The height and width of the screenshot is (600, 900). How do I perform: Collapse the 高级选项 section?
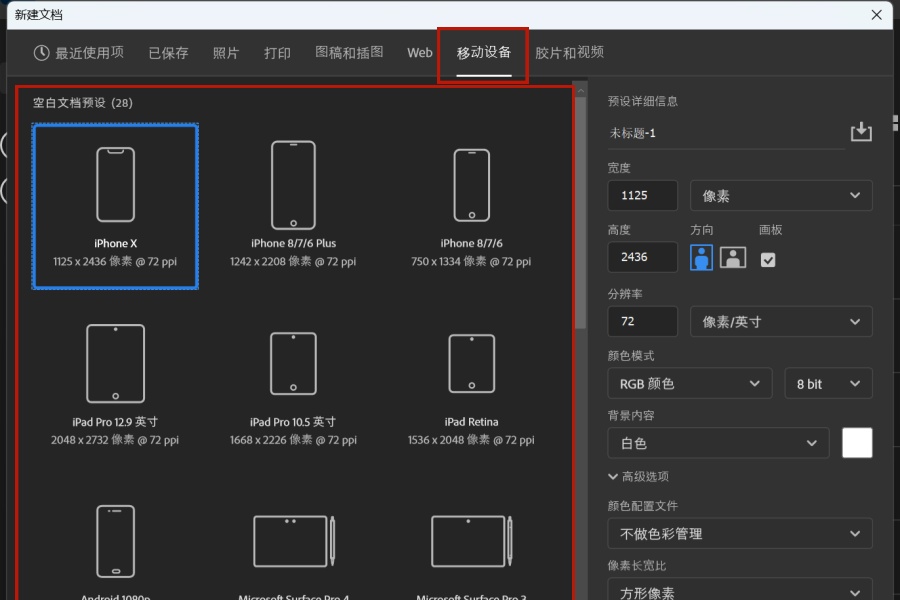click(638, 477)
